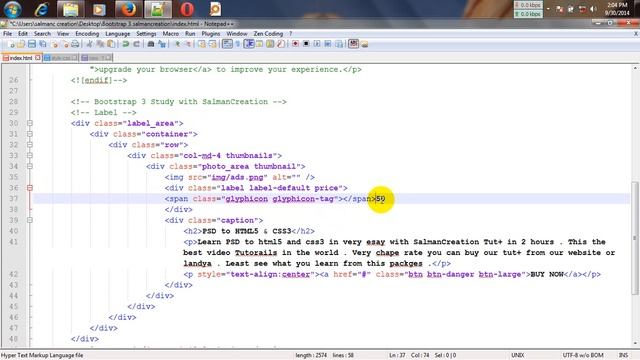Image resolution: width=640 pixels, height=360 pixels.
Task: Click synchronize horizontal scrolling icon
Action: coord(213,44)
